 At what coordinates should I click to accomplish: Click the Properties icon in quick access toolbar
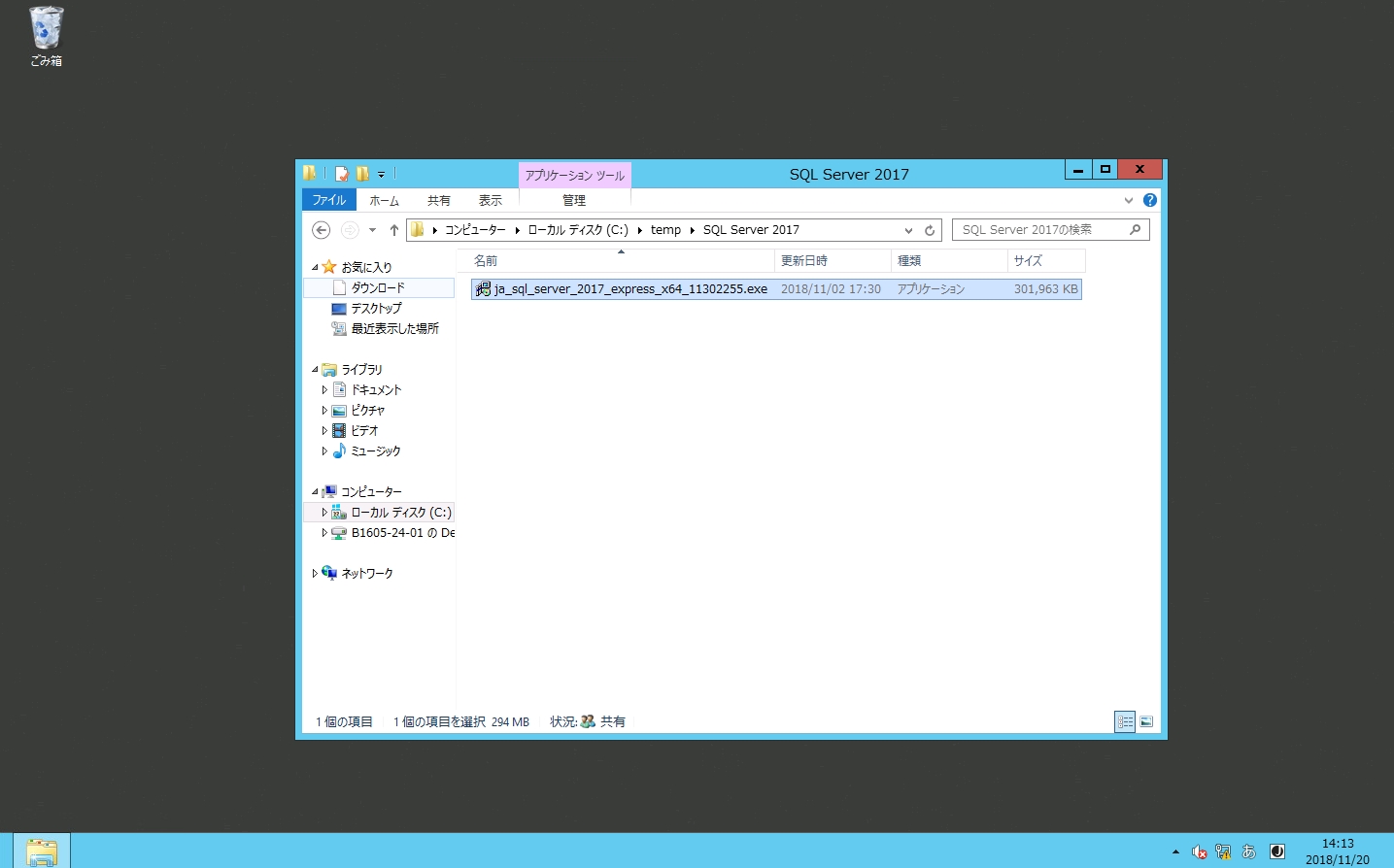(341, 174)
